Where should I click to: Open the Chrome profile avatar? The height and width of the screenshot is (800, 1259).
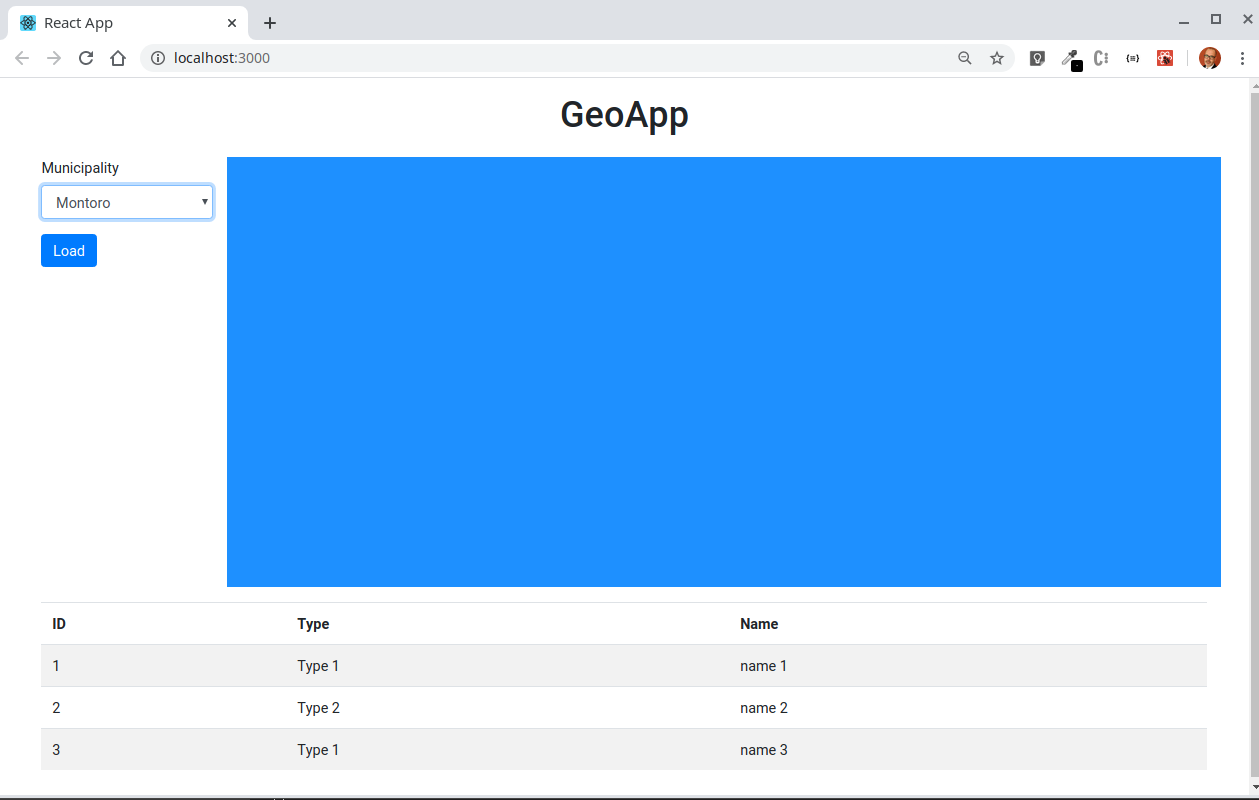1210,58
